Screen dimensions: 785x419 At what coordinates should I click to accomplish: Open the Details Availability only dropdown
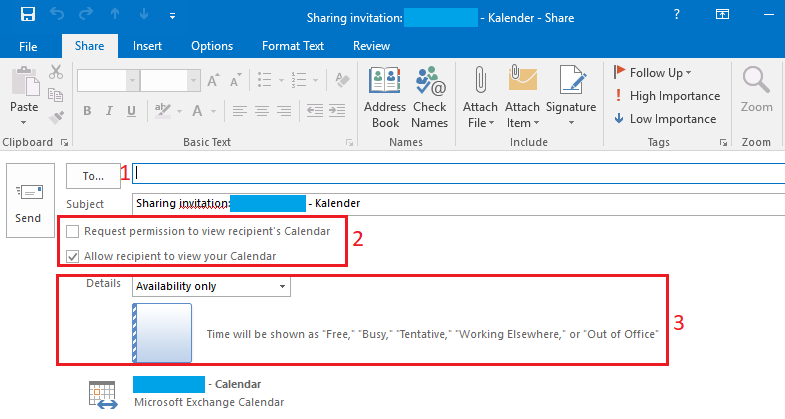[x=211, y=286]
